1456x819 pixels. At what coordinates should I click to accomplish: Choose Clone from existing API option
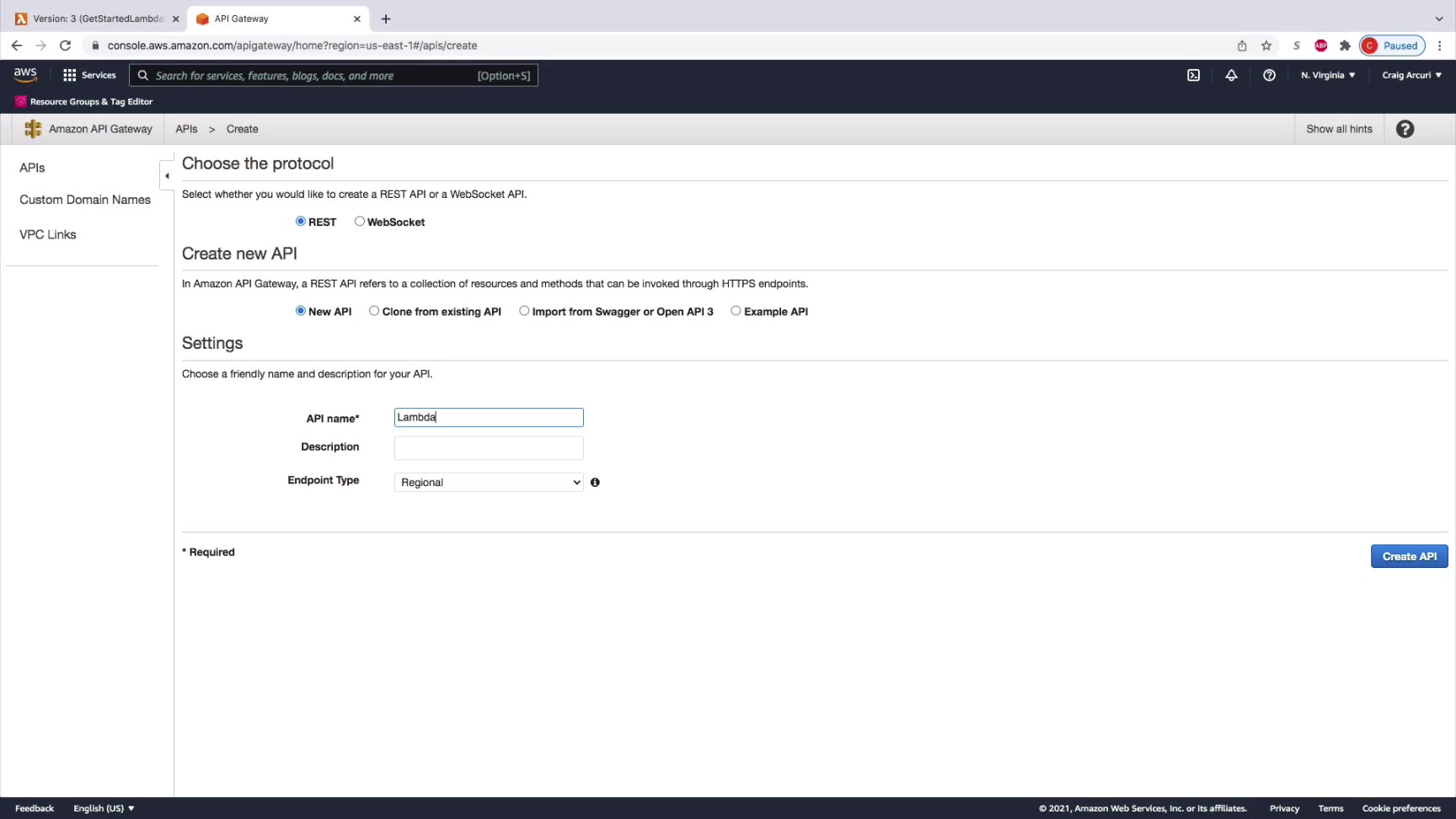374,311
